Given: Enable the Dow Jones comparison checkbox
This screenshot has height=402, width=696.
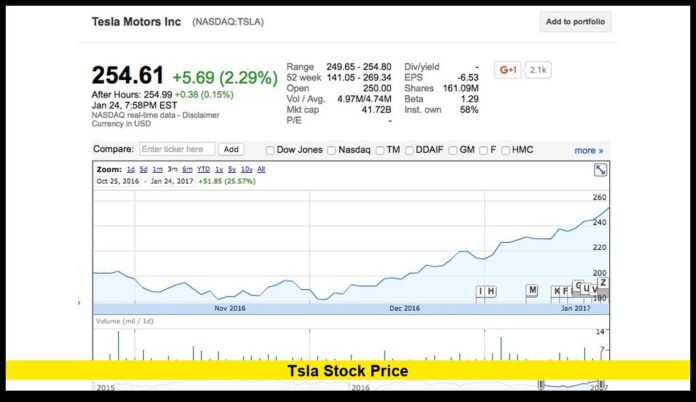Looking at the screenshot, I should (x=270, y=150).
